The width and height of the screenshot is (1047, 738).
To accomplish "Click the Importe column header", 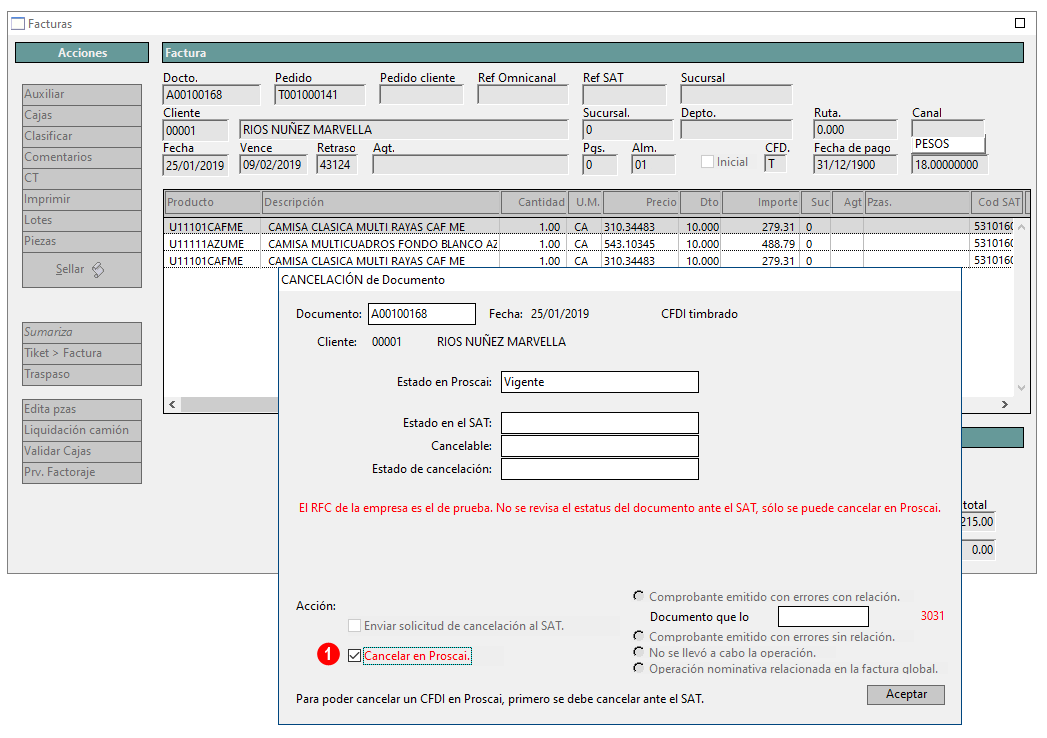I will [761, 202].
